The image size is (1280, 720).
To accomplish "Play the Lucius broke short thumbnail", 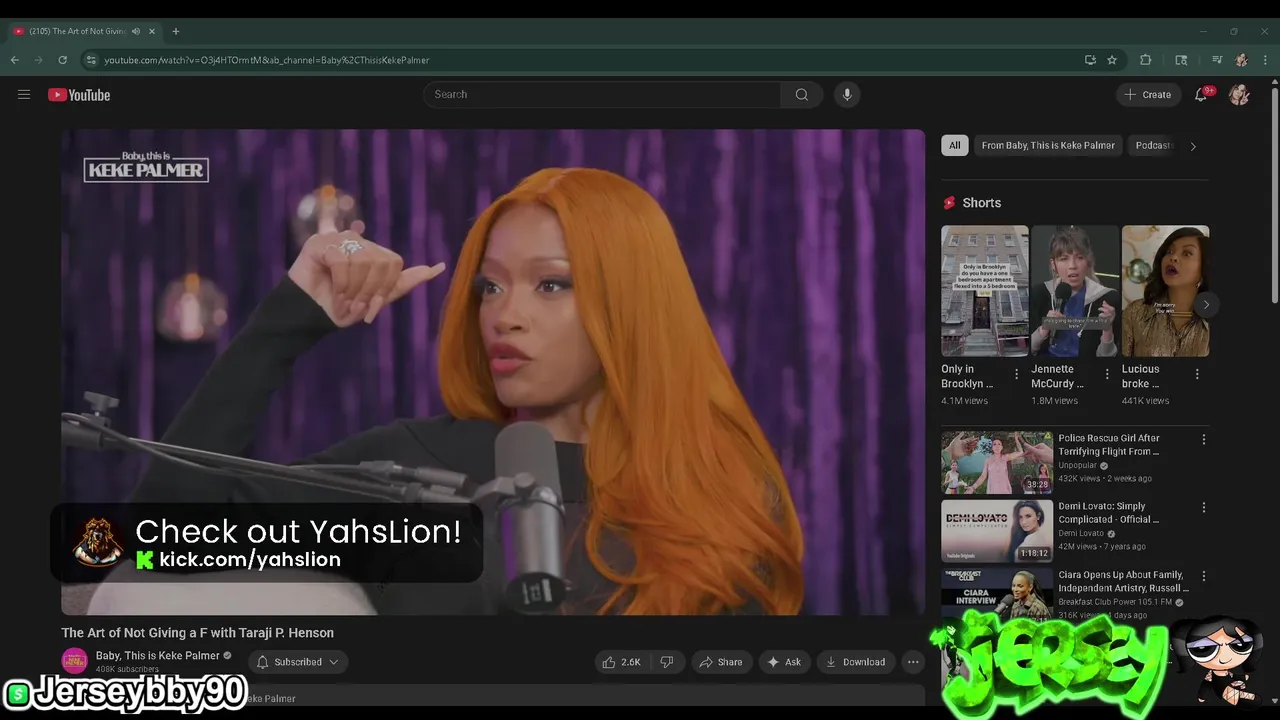I will (1165, 291).
